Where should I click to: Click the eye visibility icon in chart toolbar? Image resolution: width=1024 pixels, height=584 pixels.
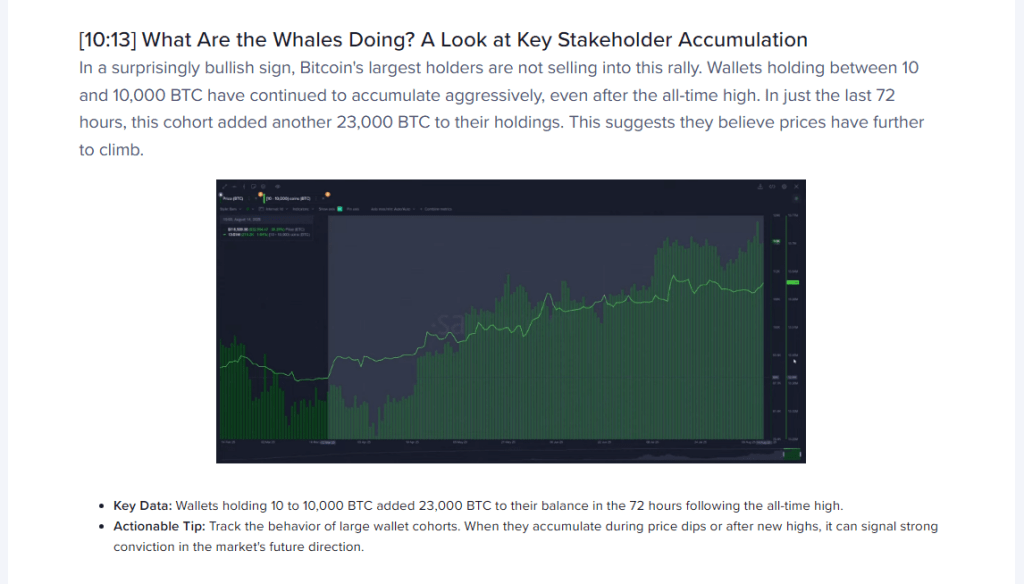click(x=277, y=186)
